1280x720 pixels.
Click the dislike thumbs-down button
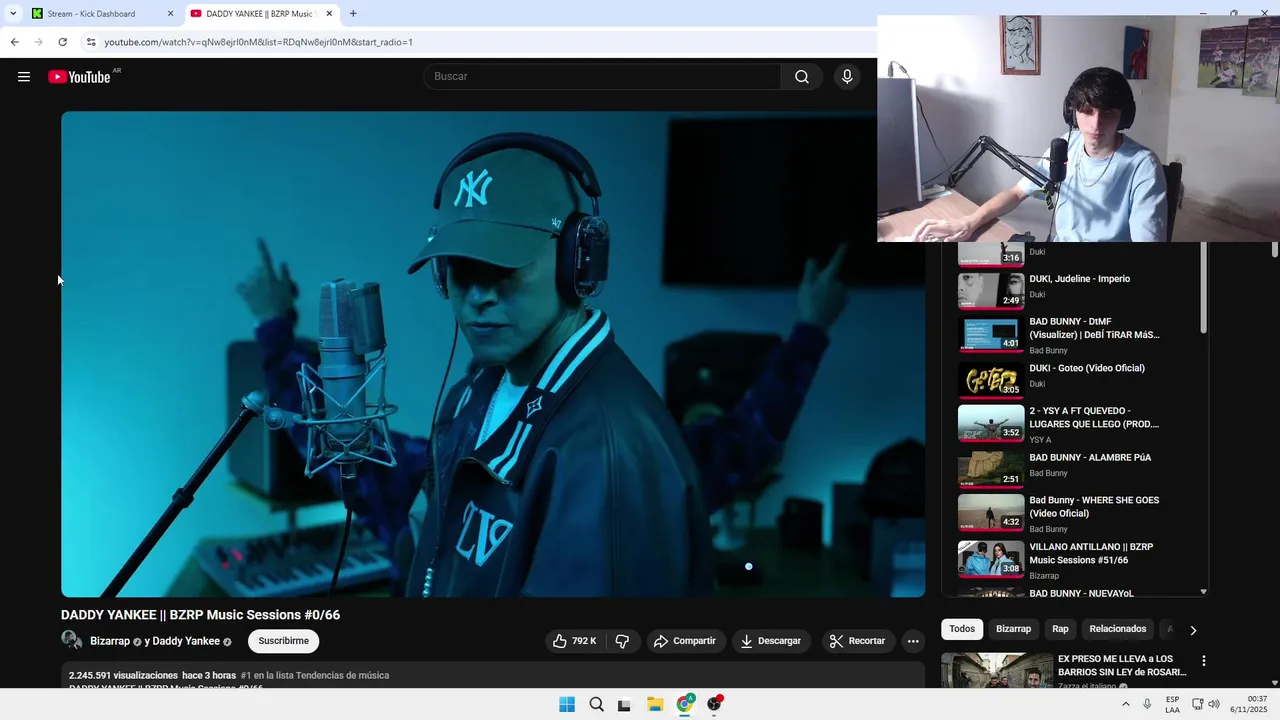click(x=622, y=641)
